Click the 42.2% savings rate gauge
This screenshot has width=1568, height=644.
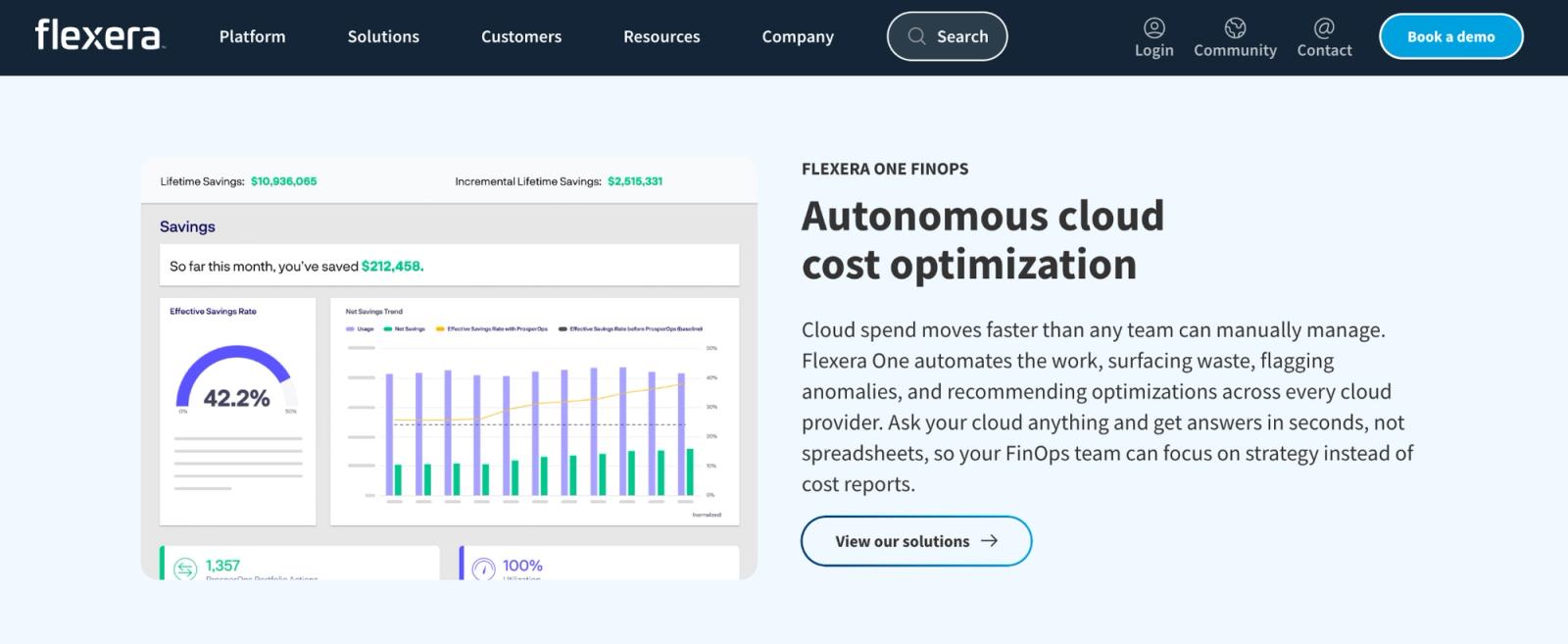coord(236,380)
